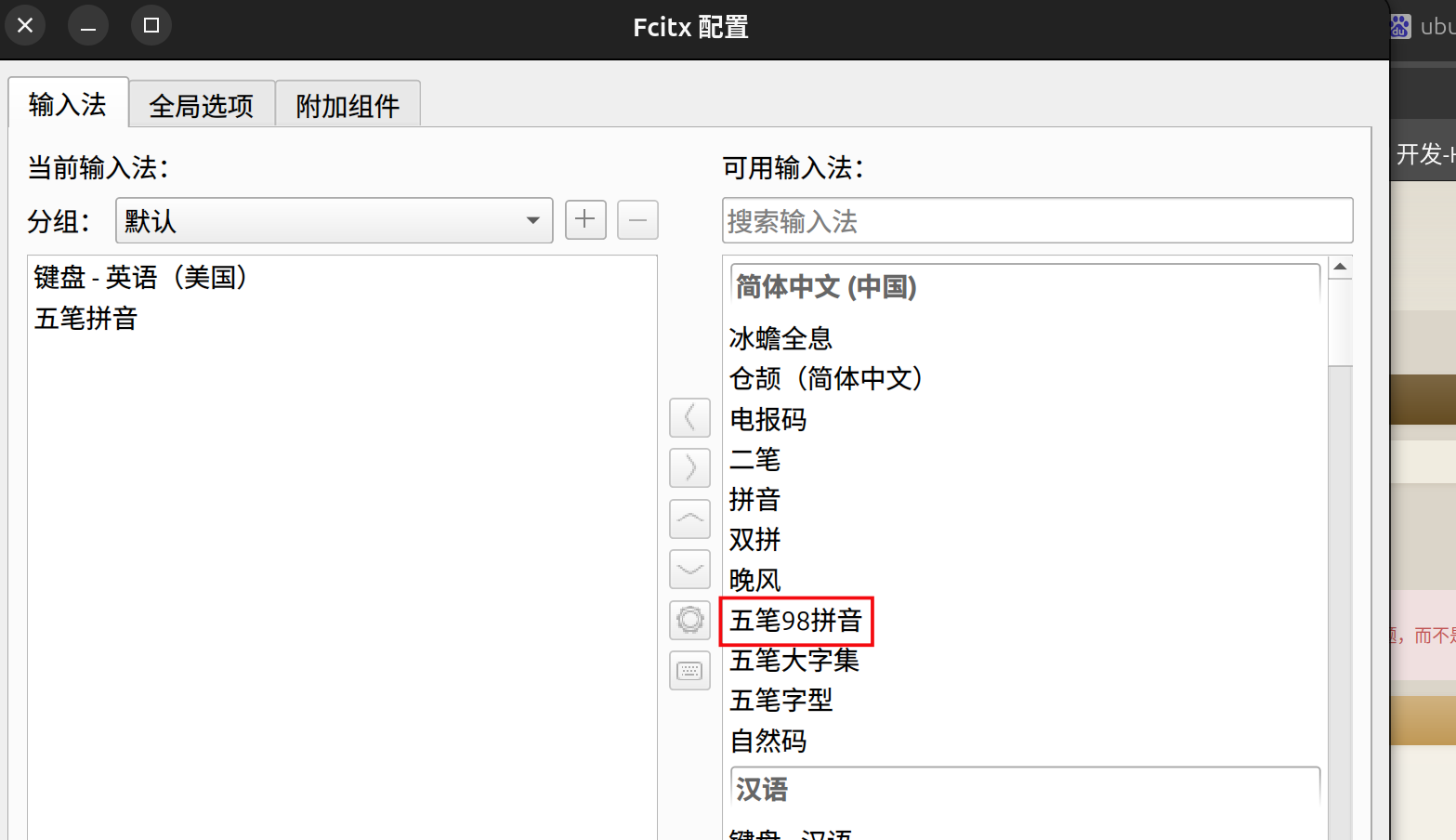1456x840 pixels.
Task: Select 冰蟾全息 from available methods
Action: click(x=1025, y=338)
